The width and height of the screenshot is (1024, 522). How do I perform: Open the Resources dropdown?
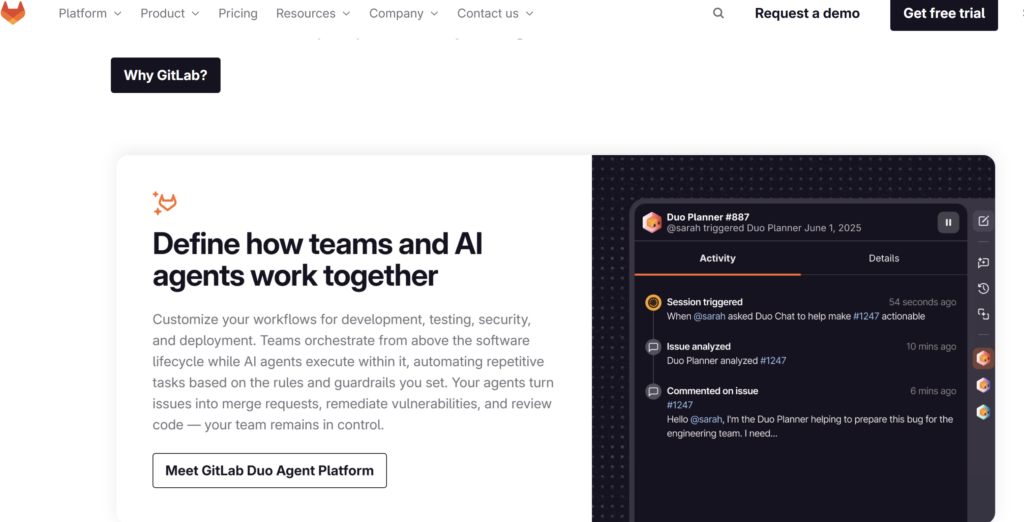(x=313, y=13)
